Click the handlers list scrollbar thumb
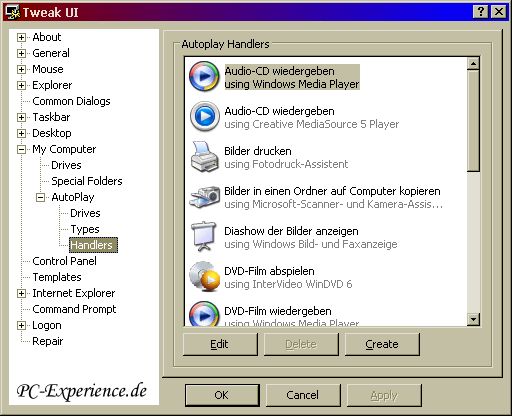The height and width of the screenshot is (416, 512). (x=473, y=121)
